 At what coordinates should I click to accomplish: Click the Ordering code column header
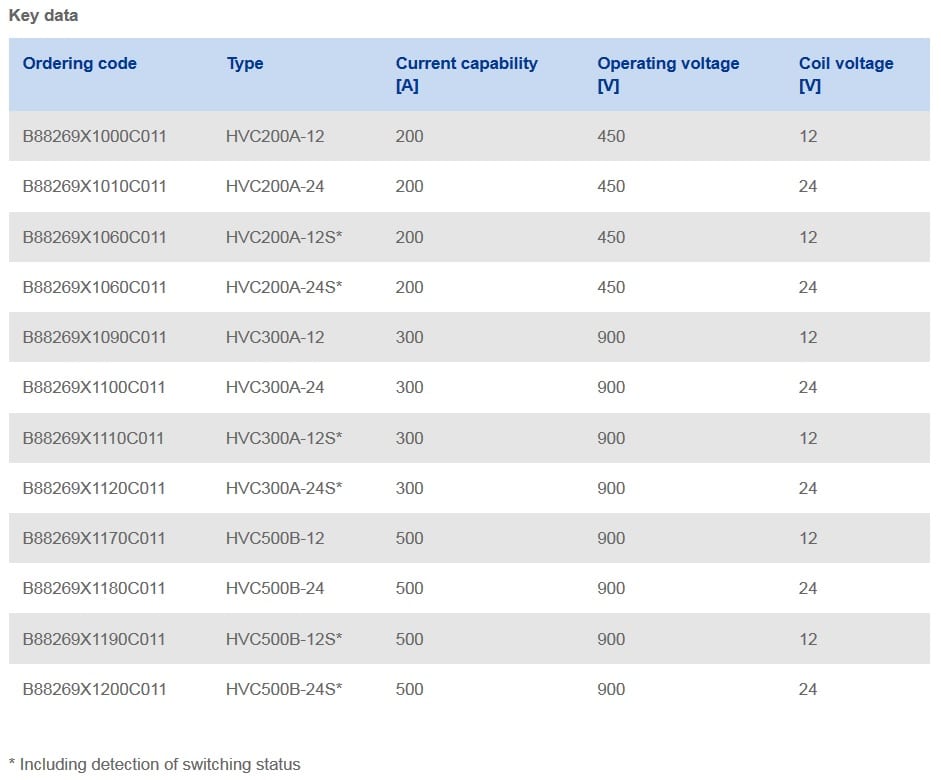point(79,64)
